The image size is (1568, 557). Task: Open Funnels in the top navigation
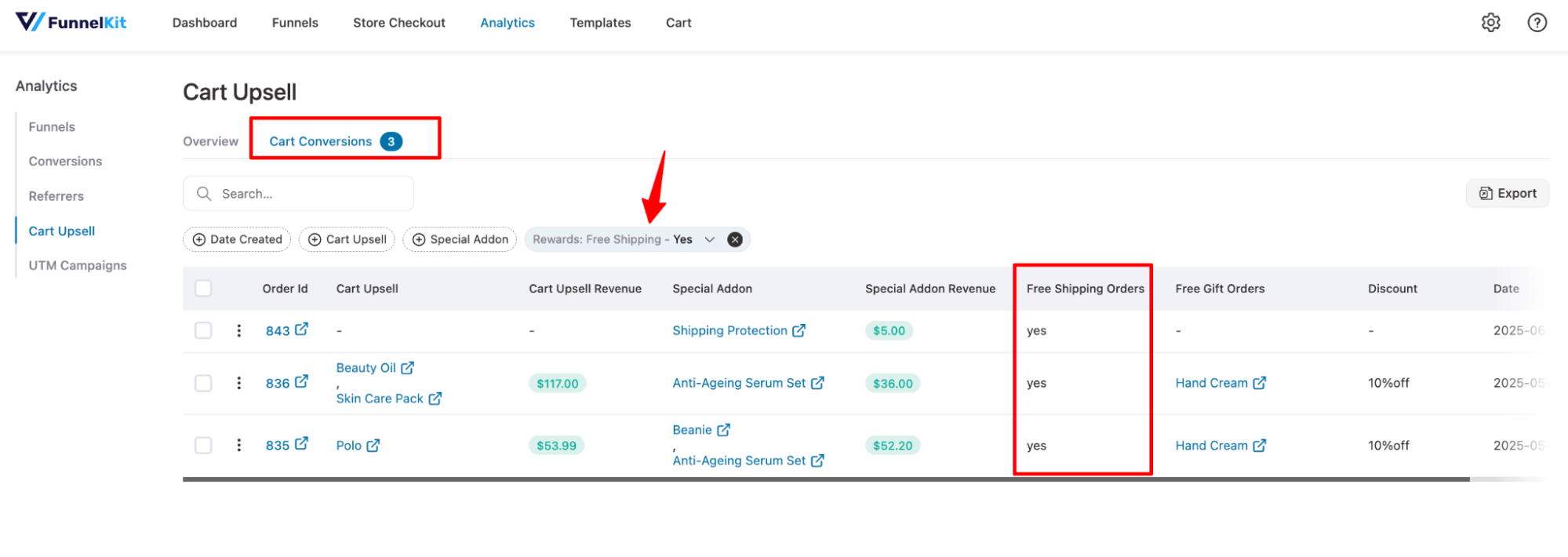click(295, 23)
